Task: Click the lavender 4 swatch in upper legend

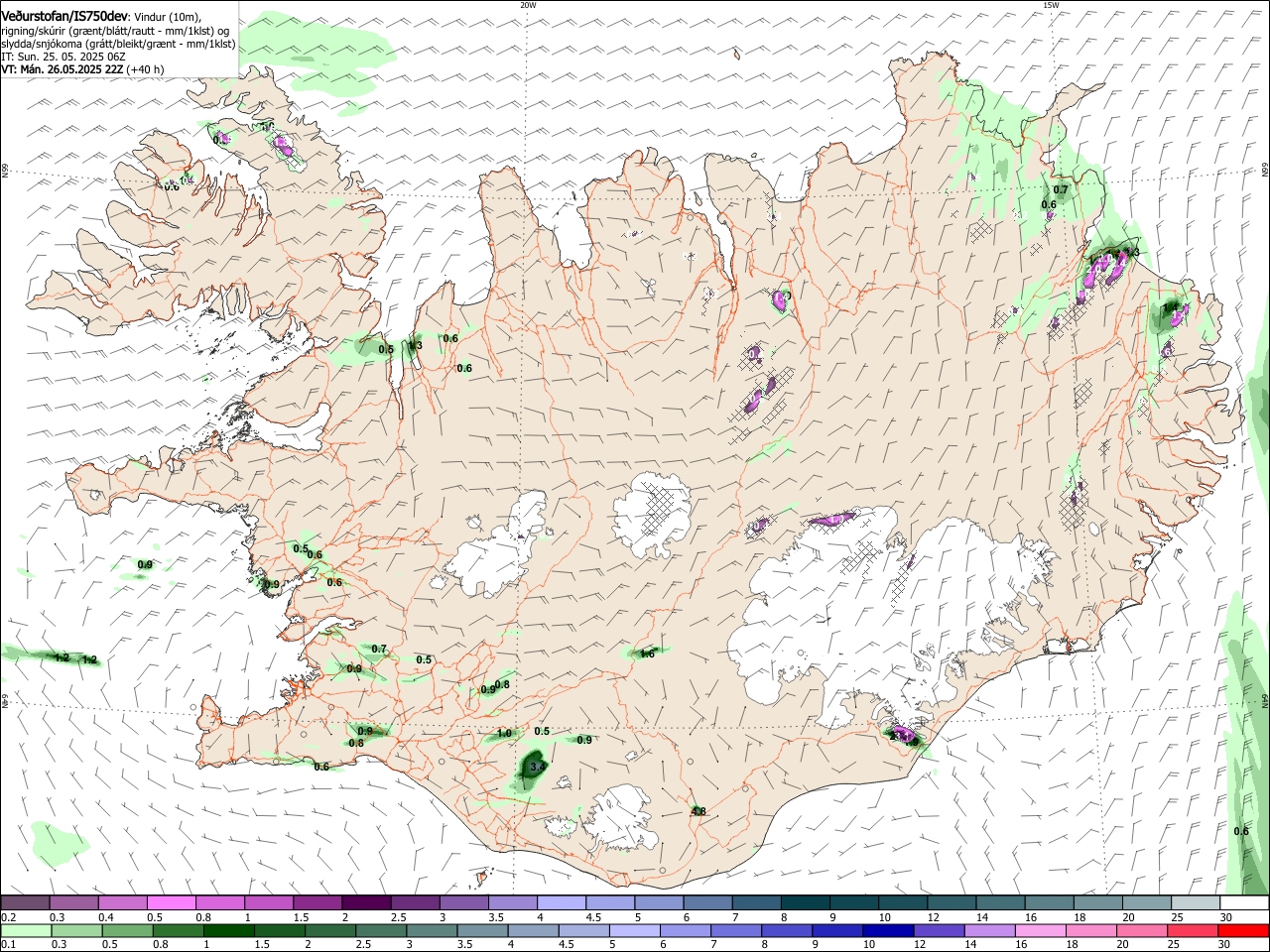Action: (x=561, y=903)
